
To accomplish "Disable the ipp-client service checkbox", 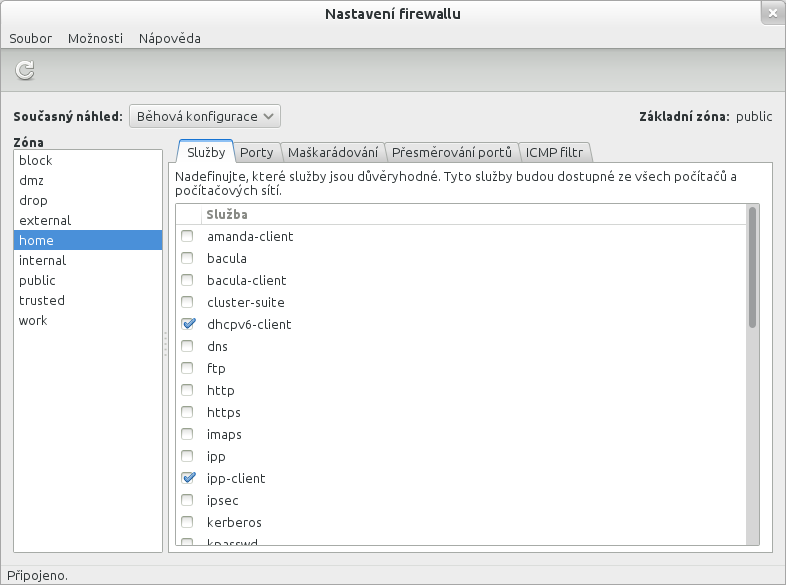I will 187,478.
